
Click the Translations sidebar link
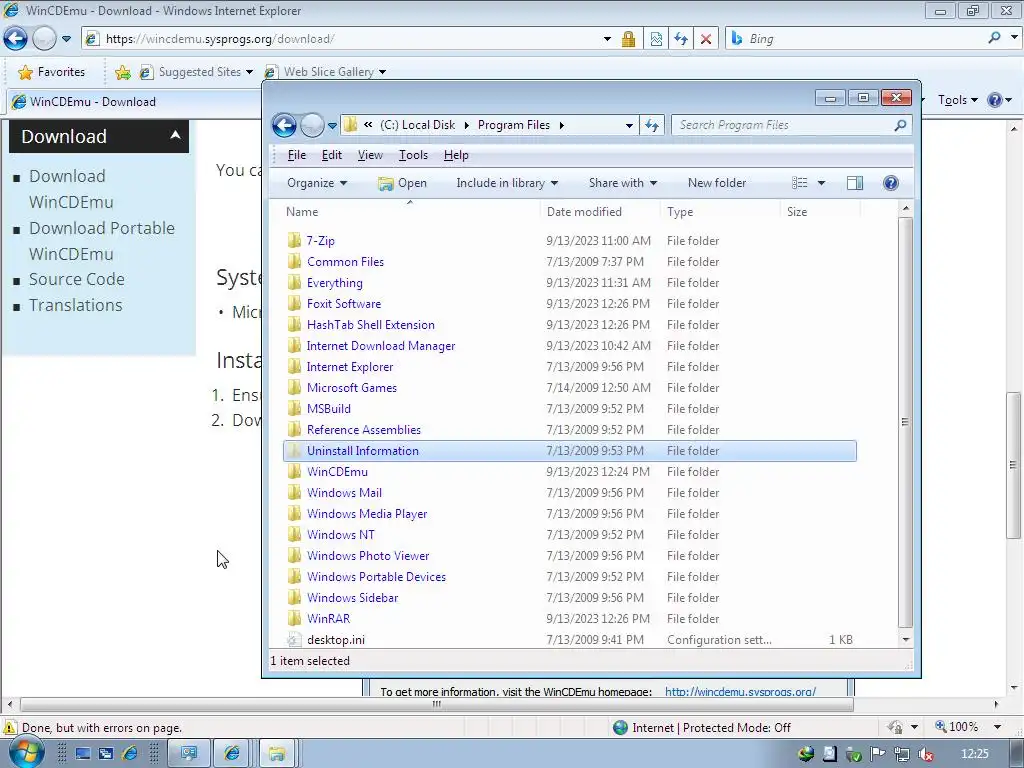(x=76, y=305)
